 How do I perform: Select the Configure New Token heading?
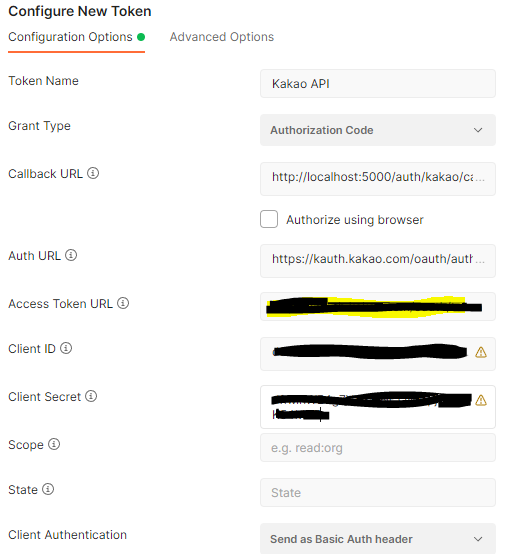(x=80, y=11)
